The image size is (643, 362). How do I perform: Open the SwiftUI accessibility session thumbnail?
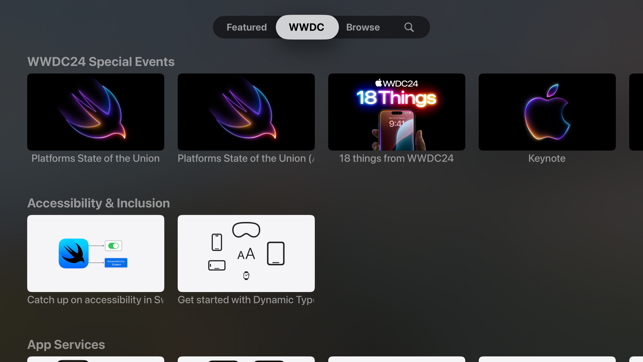tap(96, 253)
